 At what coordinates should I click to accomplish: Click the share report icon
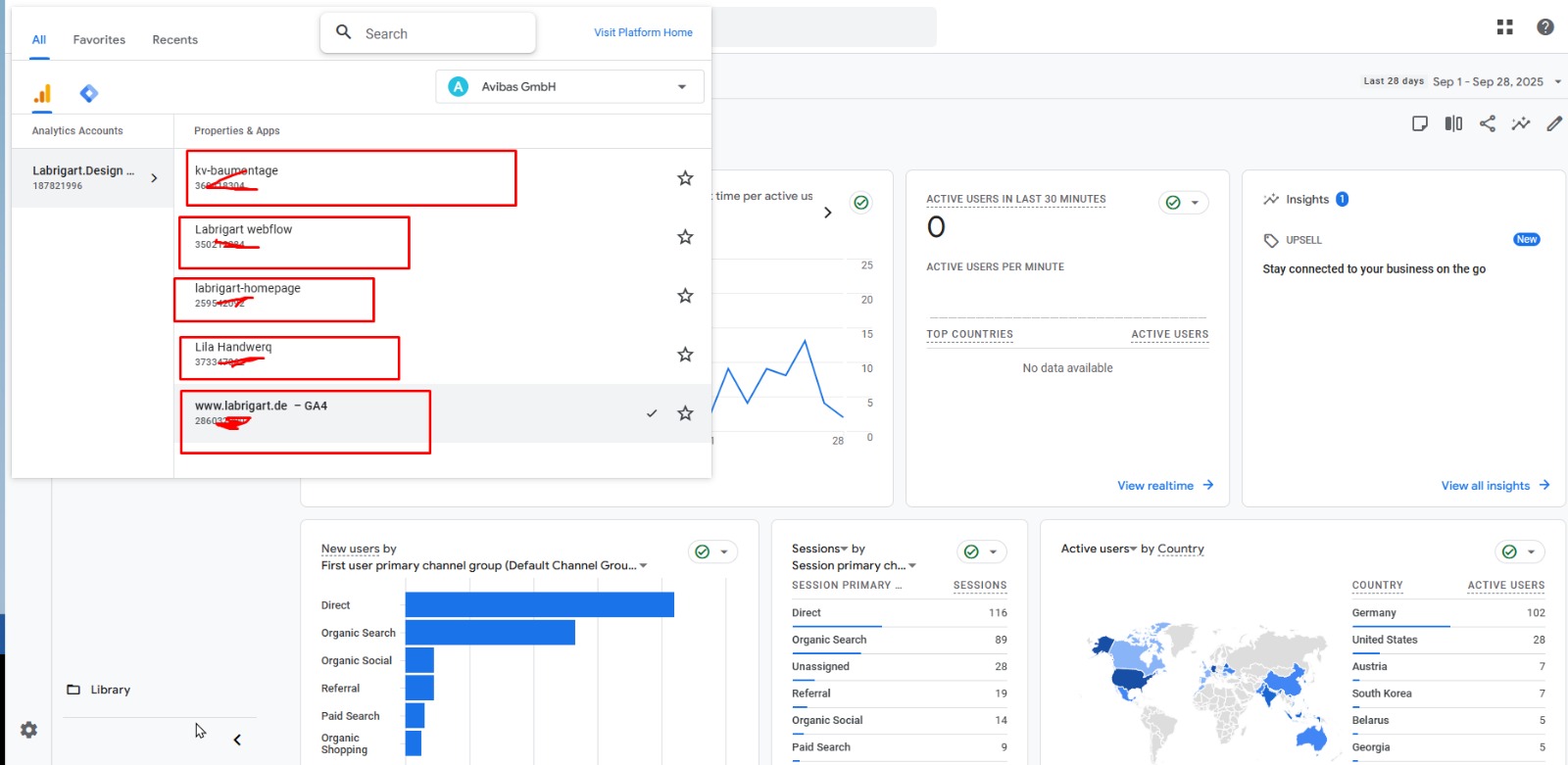(x=1488, y=123)
